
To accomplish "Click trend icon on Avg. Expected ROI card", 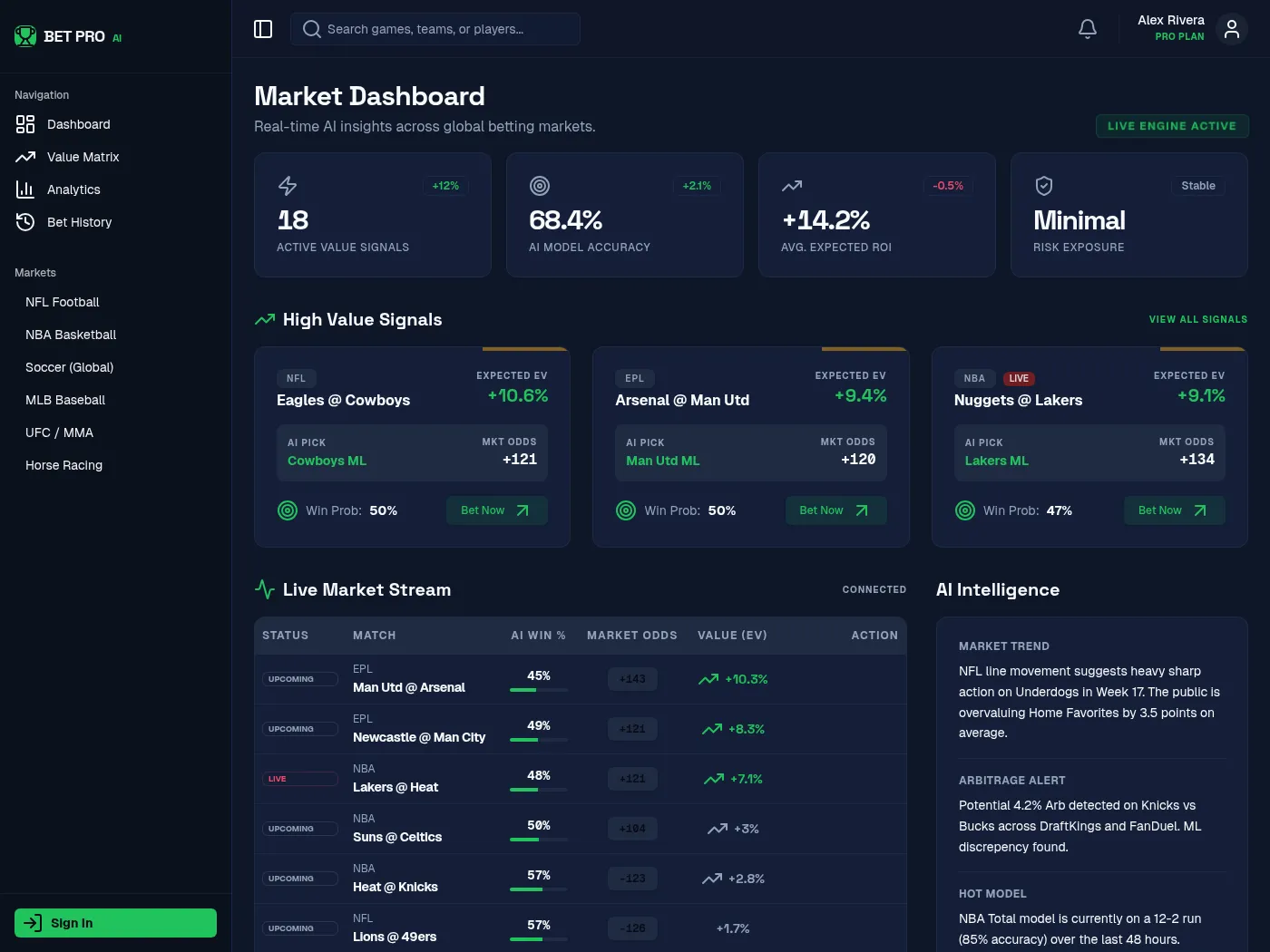I will pos(792,186).
